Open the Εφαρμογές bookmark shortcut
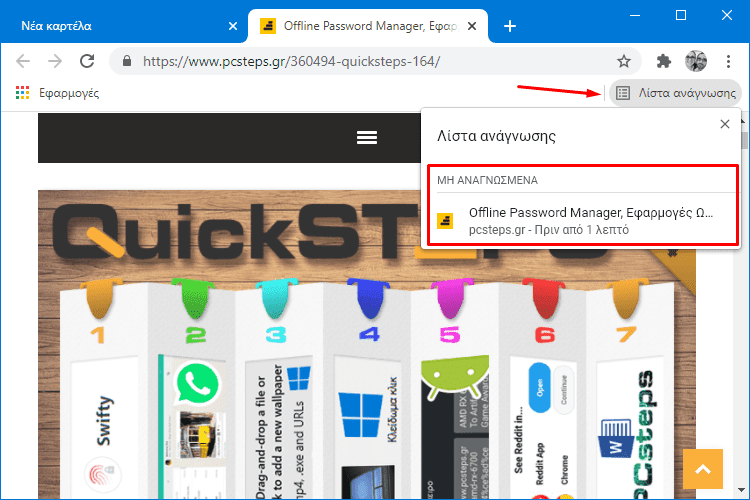 57,93
